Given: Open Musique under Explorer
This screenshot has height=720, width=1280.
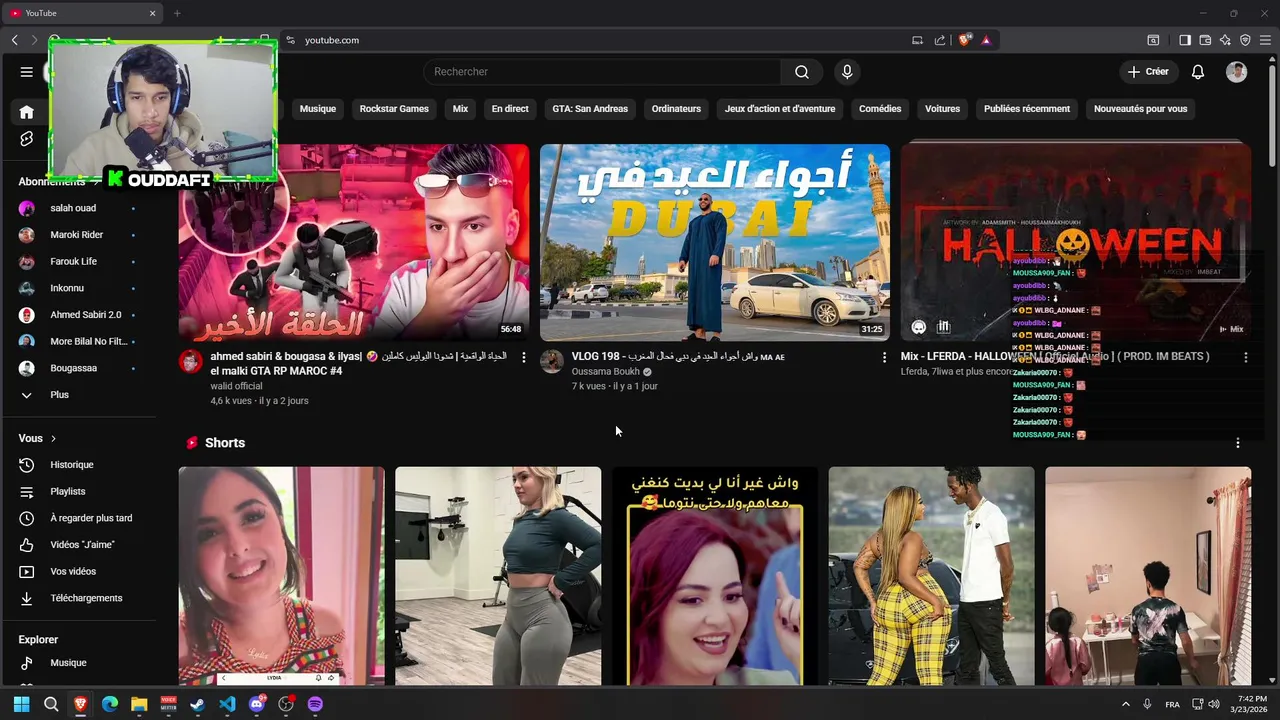Looking at the screenshot, I should pyautogui.click(x=68, y=663).
